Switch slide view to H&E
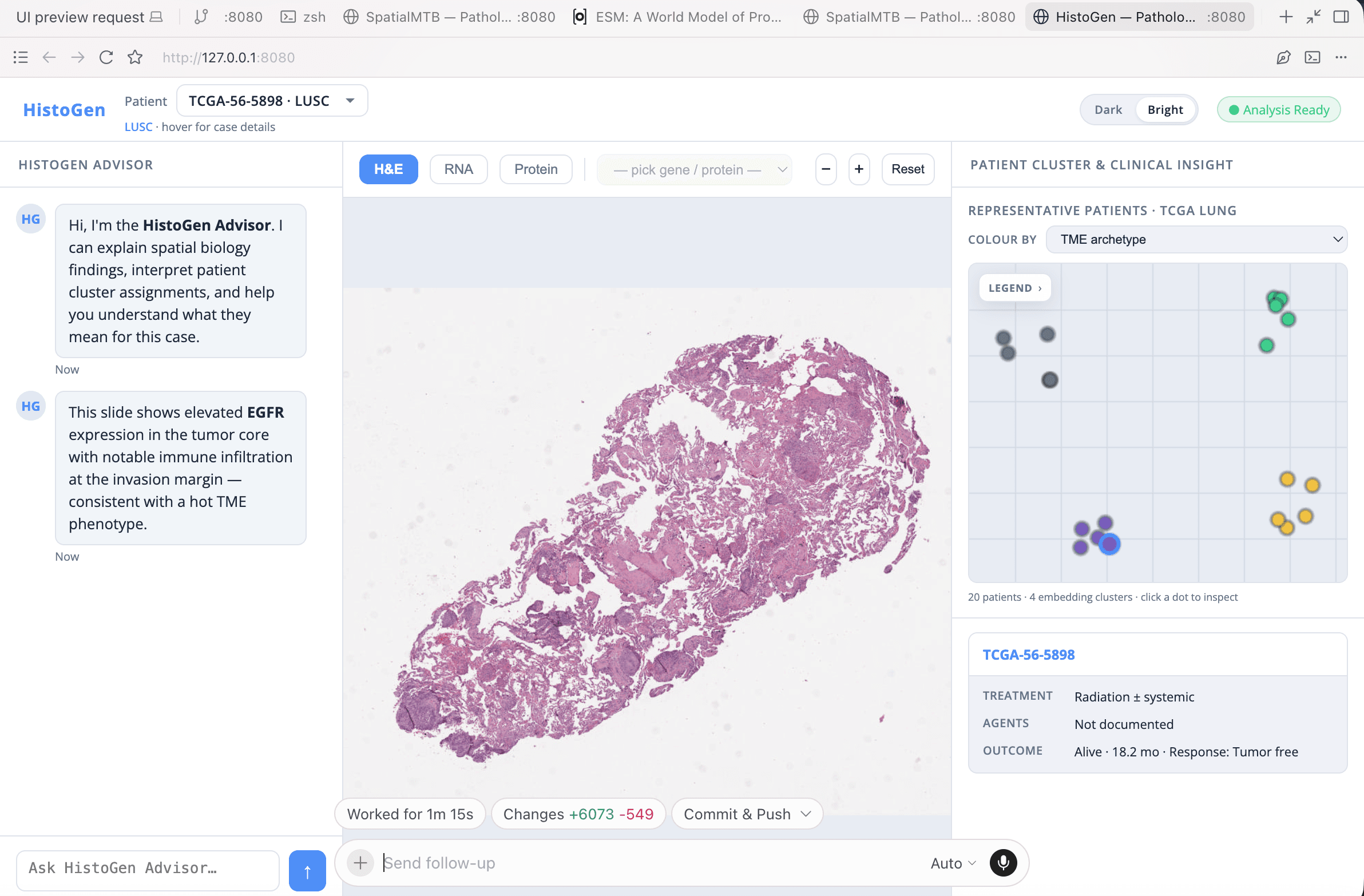 pos(388,169)
